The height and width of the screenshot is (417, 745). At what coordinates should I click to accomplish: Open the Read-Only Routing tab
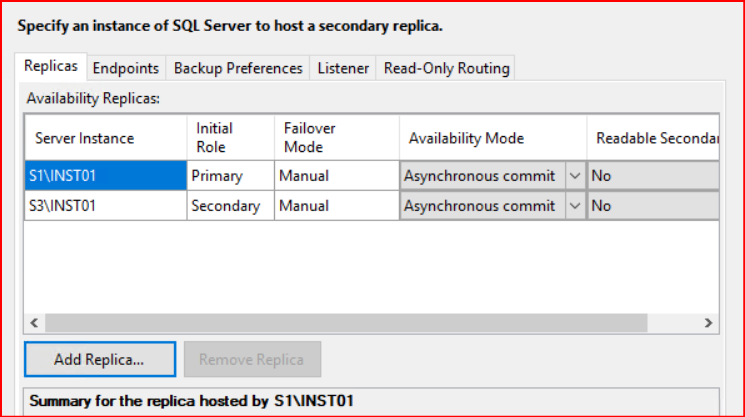point(445,68)
